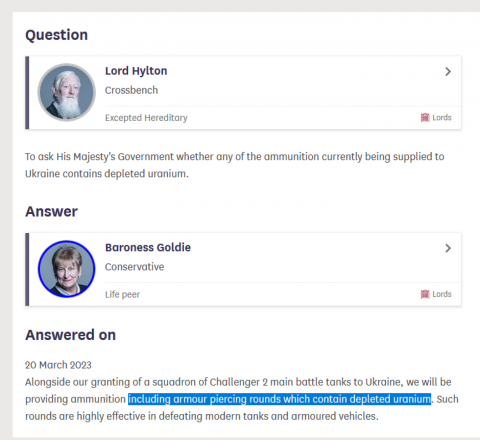This screenshot has width=480, height=440.
Task: Open the Baroness Goldie name link
Action: 148,248
